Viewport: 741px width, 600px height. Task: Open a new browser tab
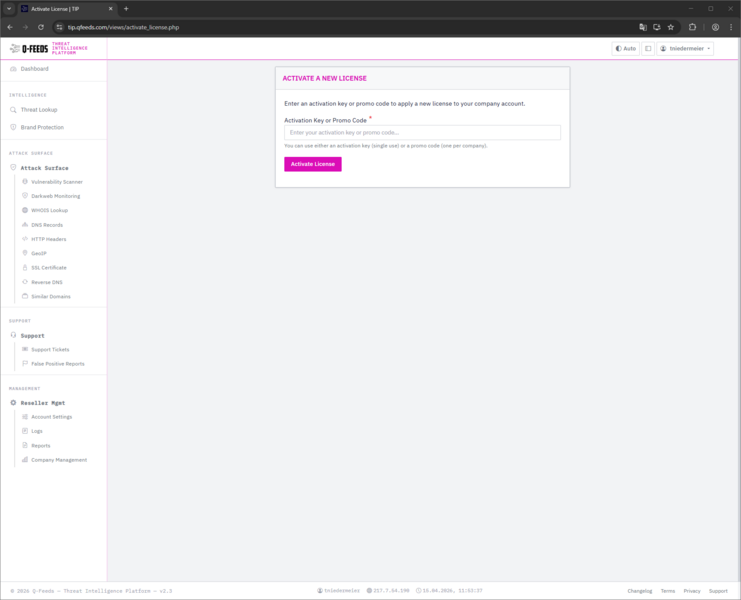tap(126, 9)
